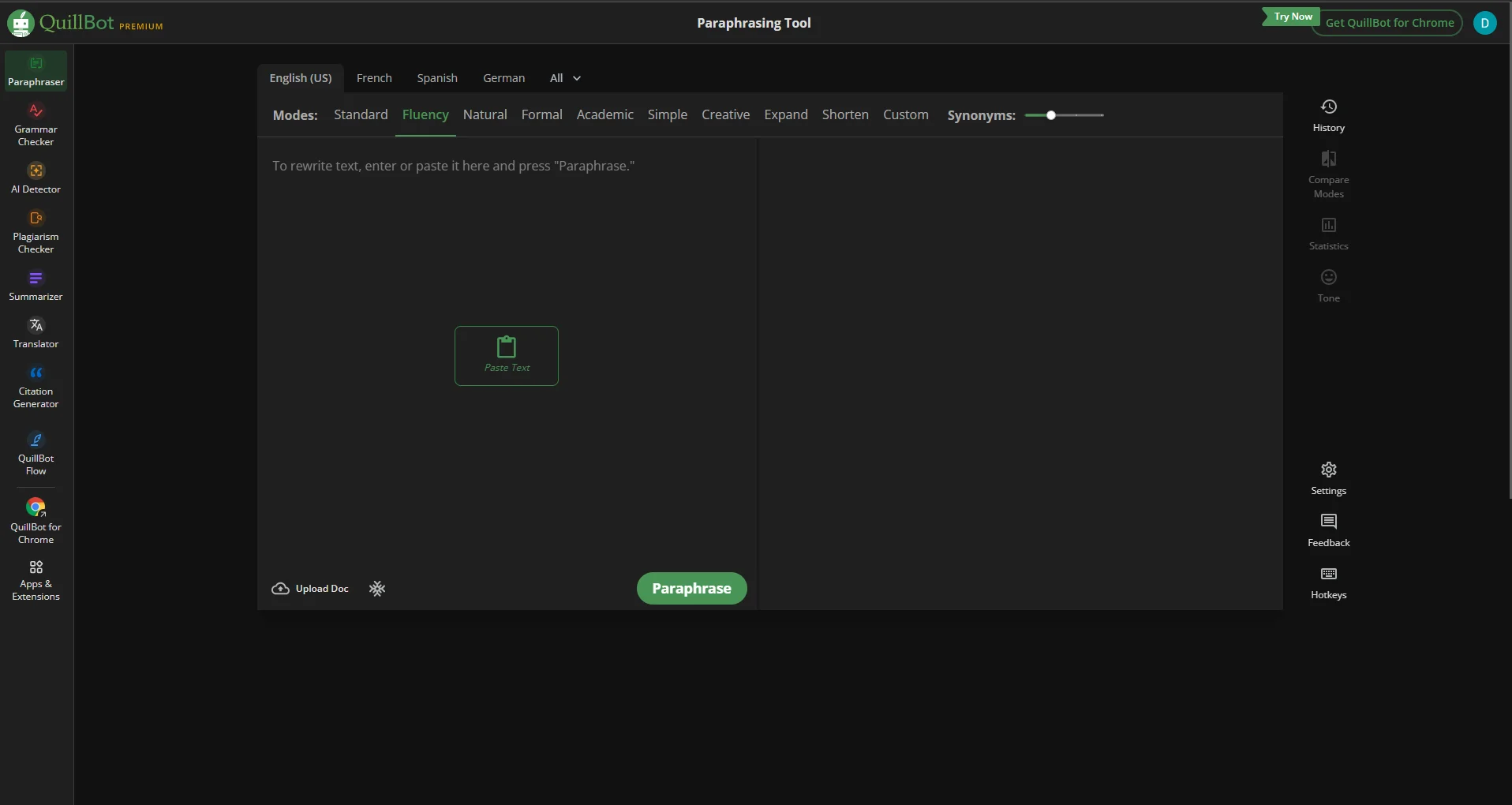Open the Feedback form
Screen dimensions: 1512x805
click(1329, 530)
